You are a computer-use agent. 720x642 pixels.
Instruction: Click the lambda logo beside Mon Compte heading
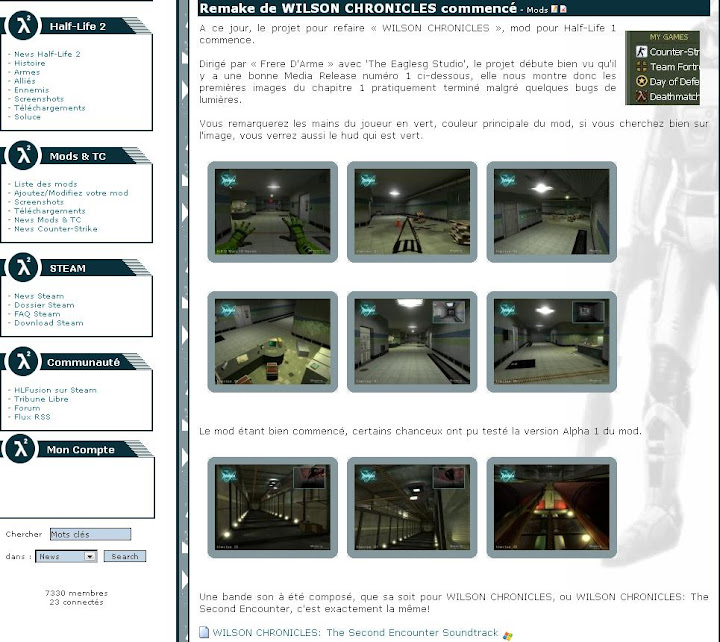pyautogui.click(x=21, y=449)
